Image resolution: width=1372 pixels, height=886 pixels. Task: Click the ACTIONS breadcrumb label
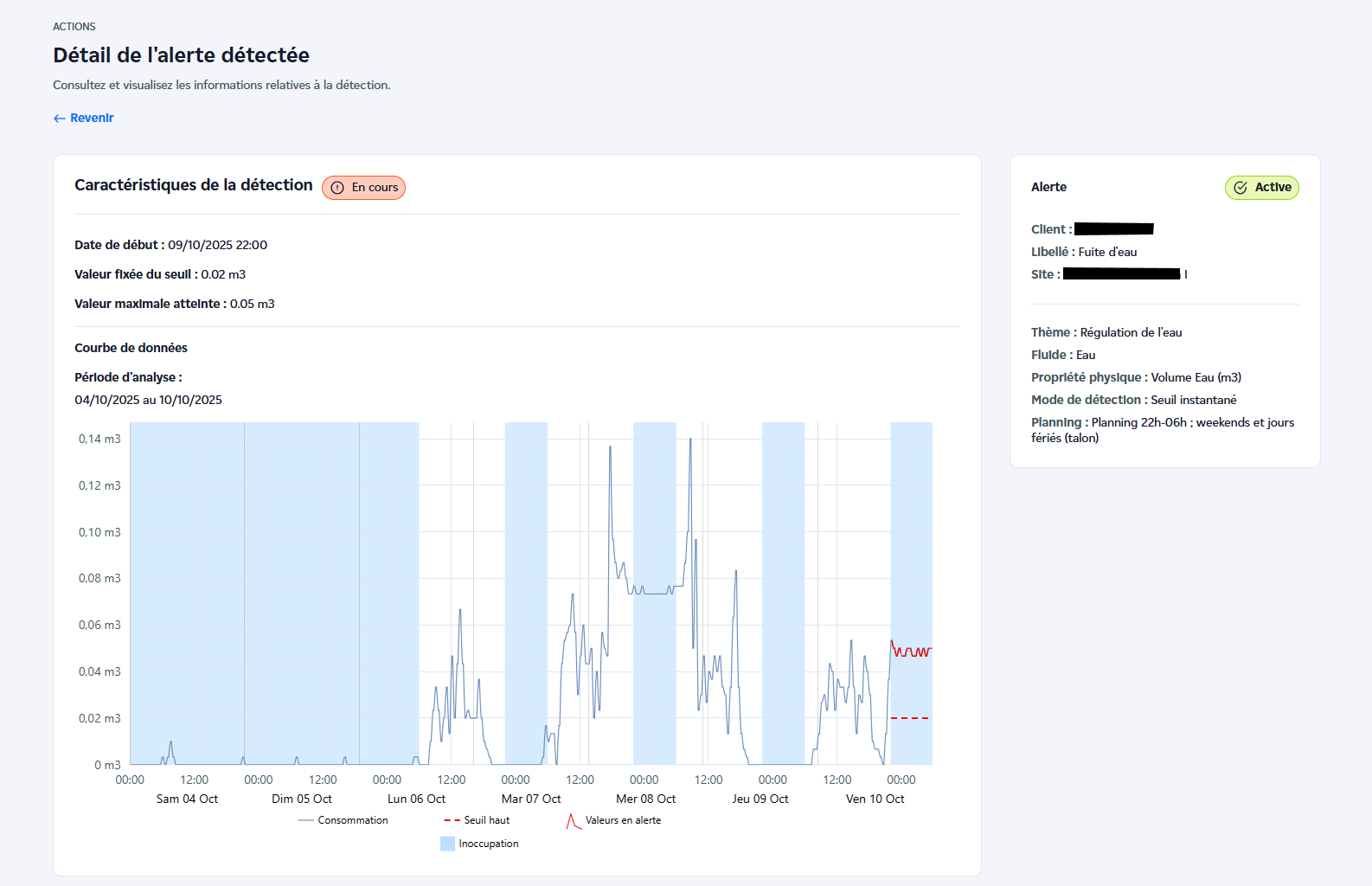point(74,27)
